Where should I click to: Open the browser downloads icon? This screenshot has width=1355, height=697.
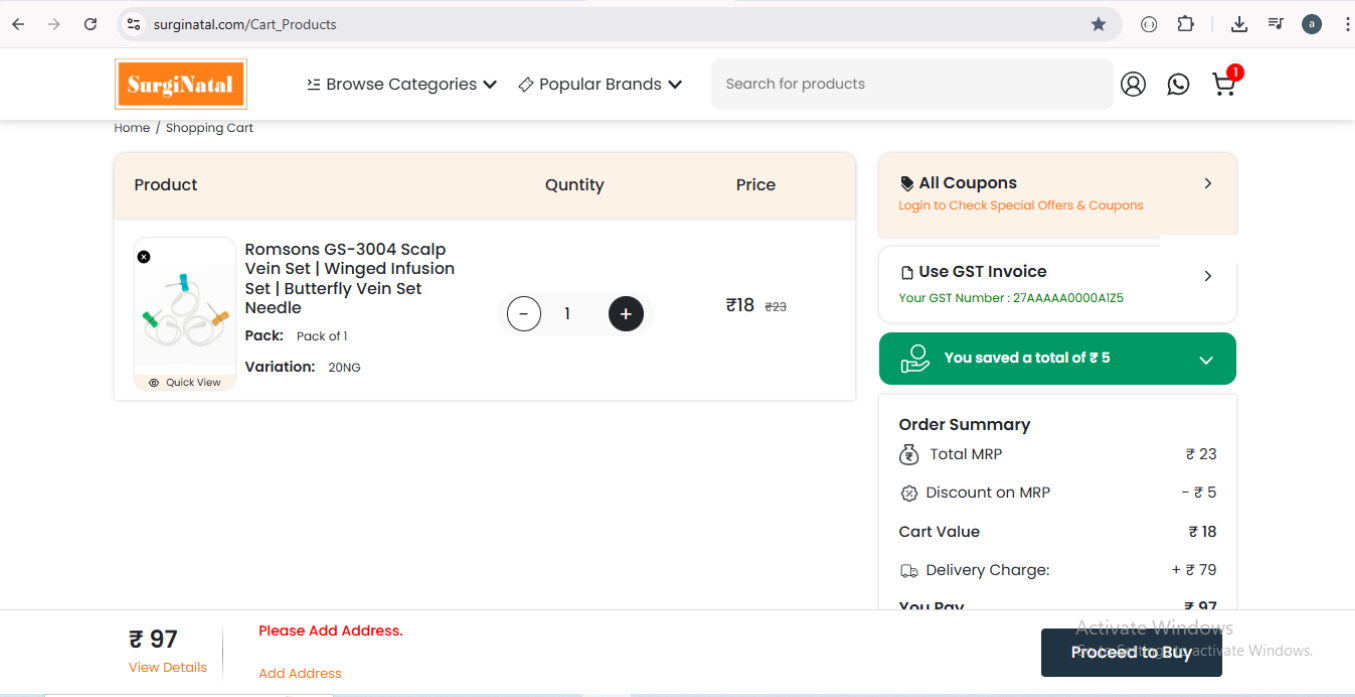[x=1239, y=24]
